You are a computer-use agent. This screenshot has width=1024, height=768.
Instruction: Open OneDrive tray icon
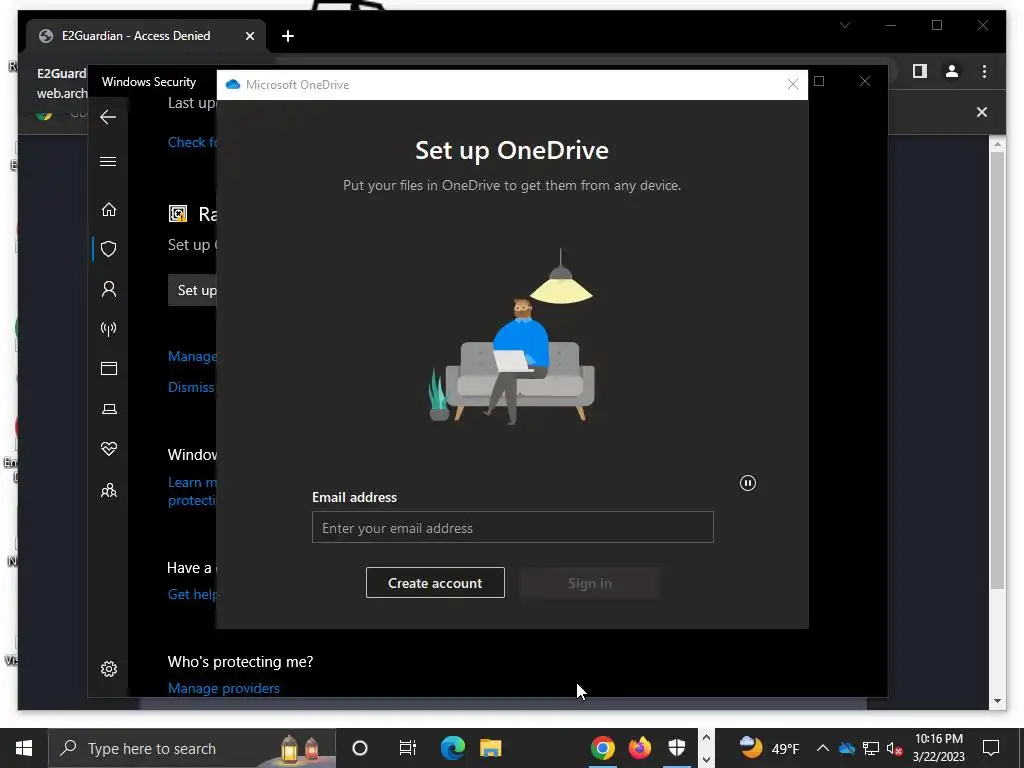pos(847,748)
